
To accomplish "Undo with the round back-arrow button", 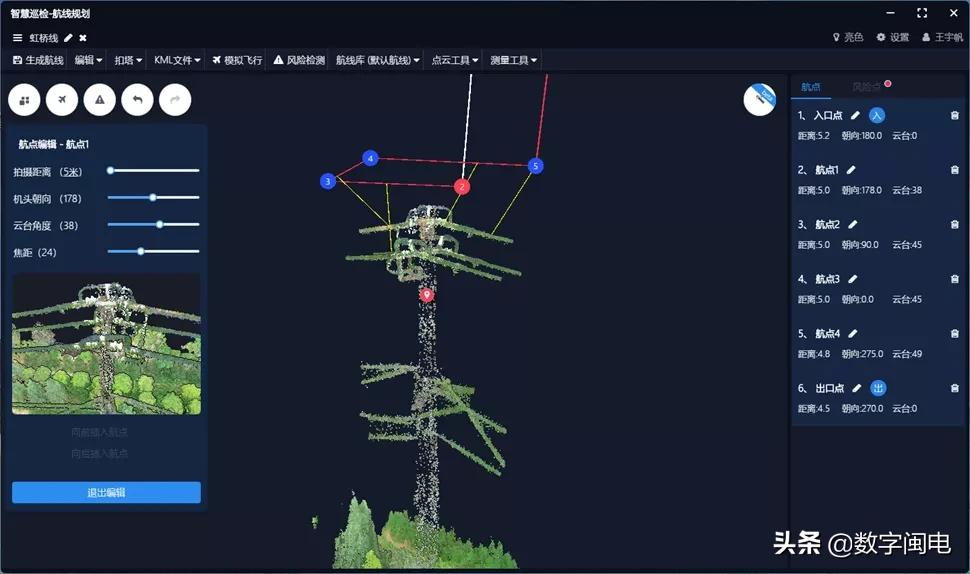I will (x=137, y=100).
